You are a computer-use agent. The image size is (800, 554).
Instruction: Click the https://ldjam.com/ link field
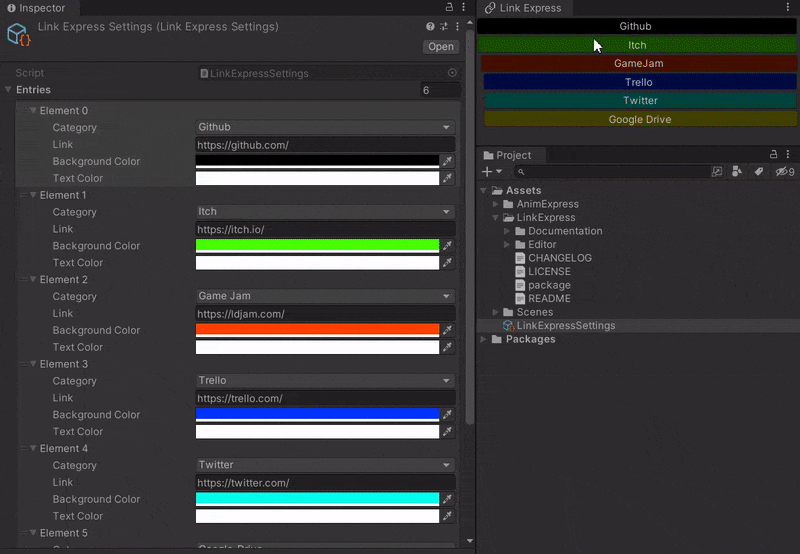[326, 314]
